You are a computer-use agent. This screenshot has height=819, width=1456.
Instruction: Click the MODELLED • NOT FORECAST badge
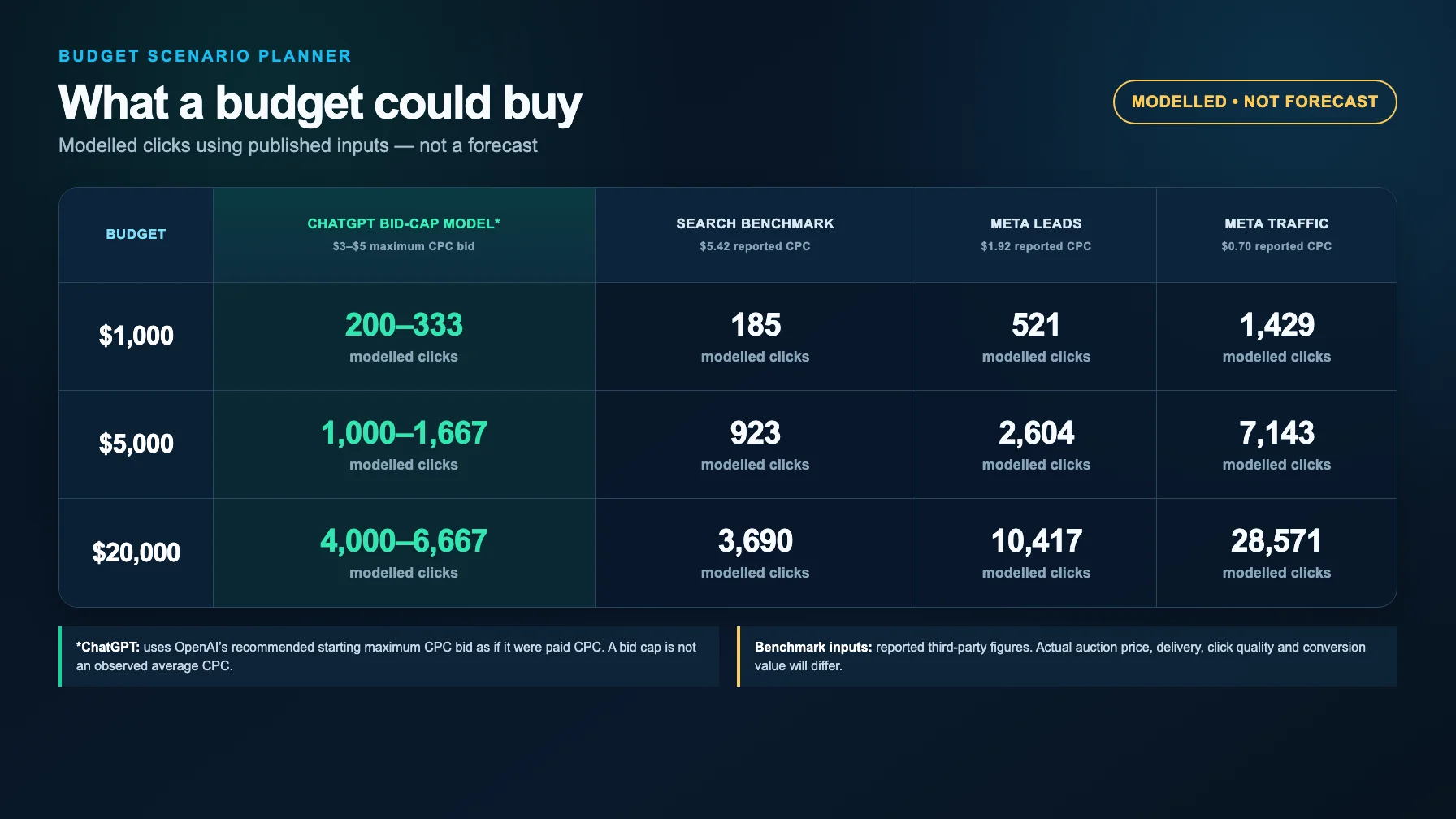(1254, 102)
